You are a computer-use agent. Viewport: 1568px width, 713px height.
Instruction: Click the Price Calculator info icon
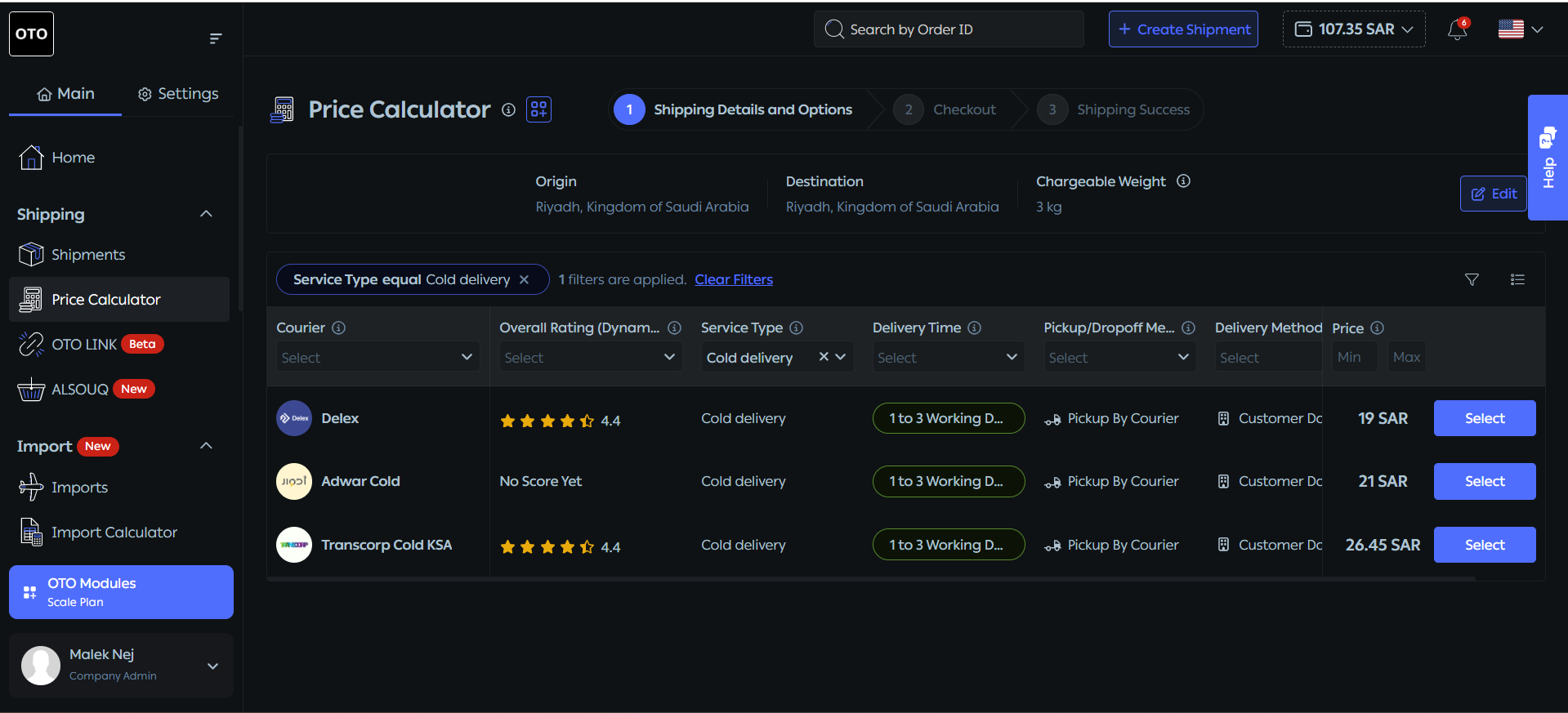(508, 109)
